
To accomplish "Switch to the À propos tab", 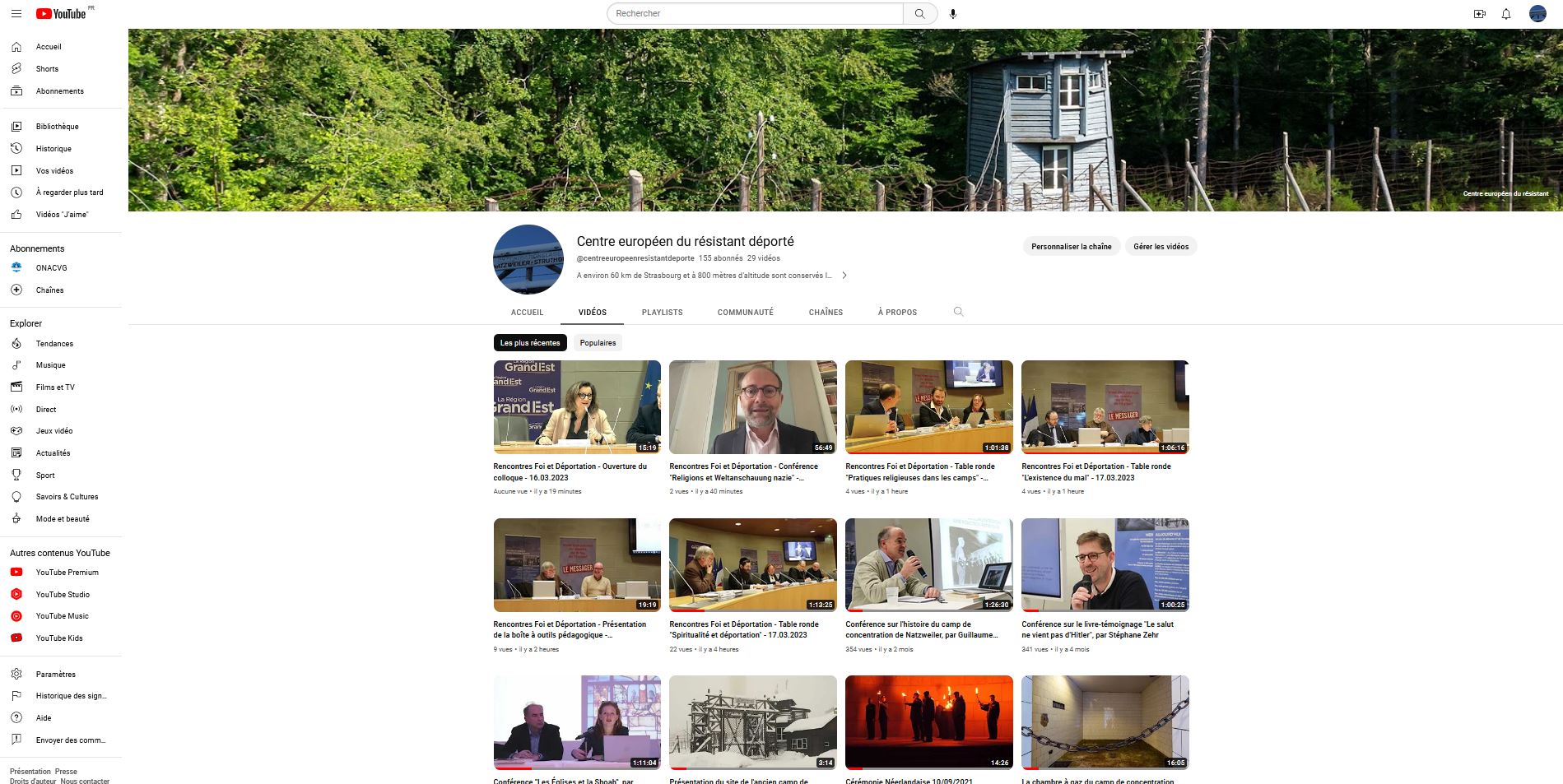I will [x=896, y=313].
